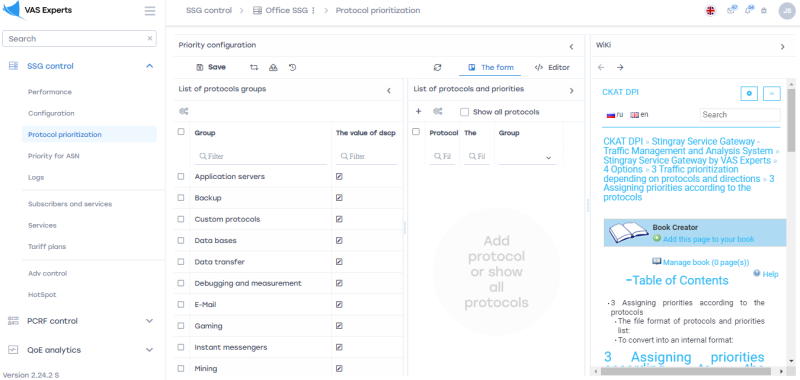Enable Show all protocols checkbox

point(464,112)
